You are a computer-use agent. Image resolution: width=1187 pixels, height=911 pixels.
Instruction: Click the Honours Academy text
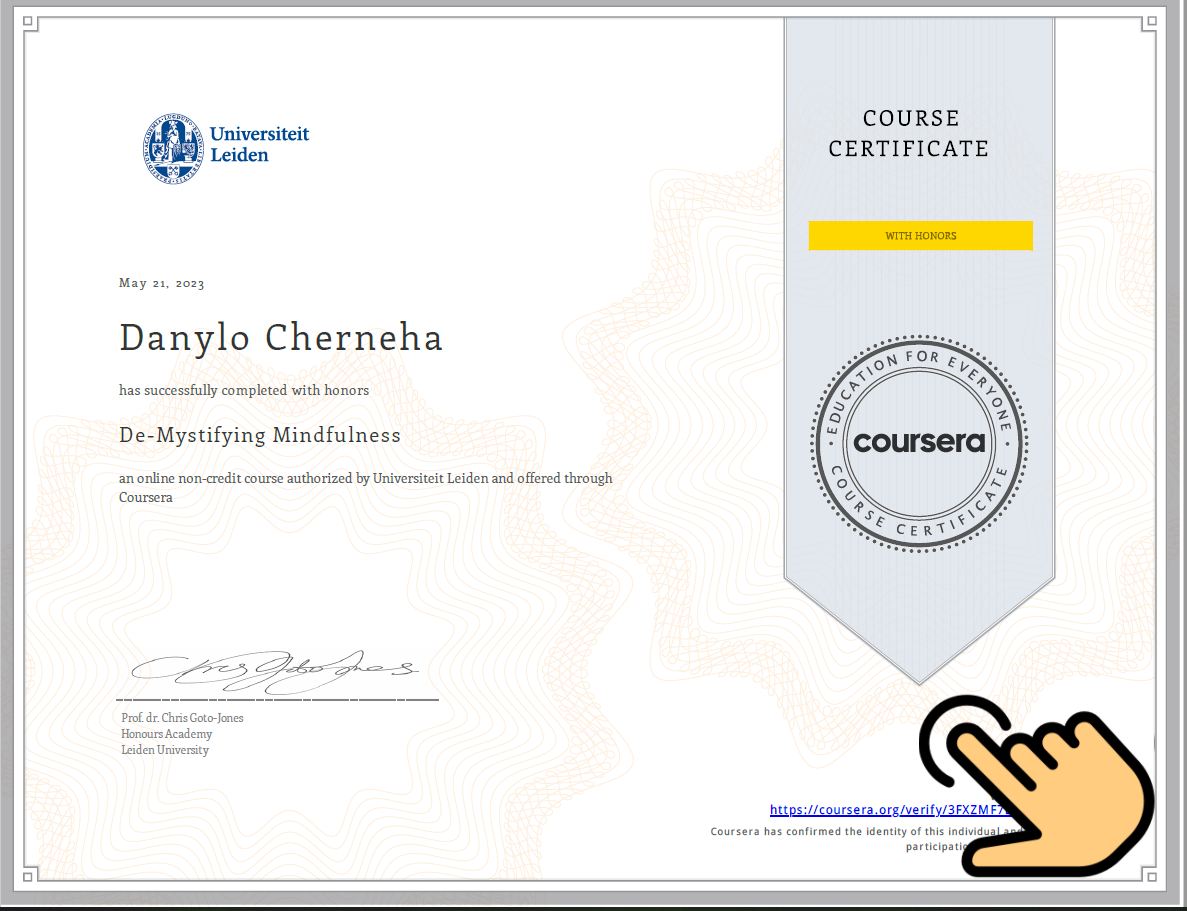[167, 734]
